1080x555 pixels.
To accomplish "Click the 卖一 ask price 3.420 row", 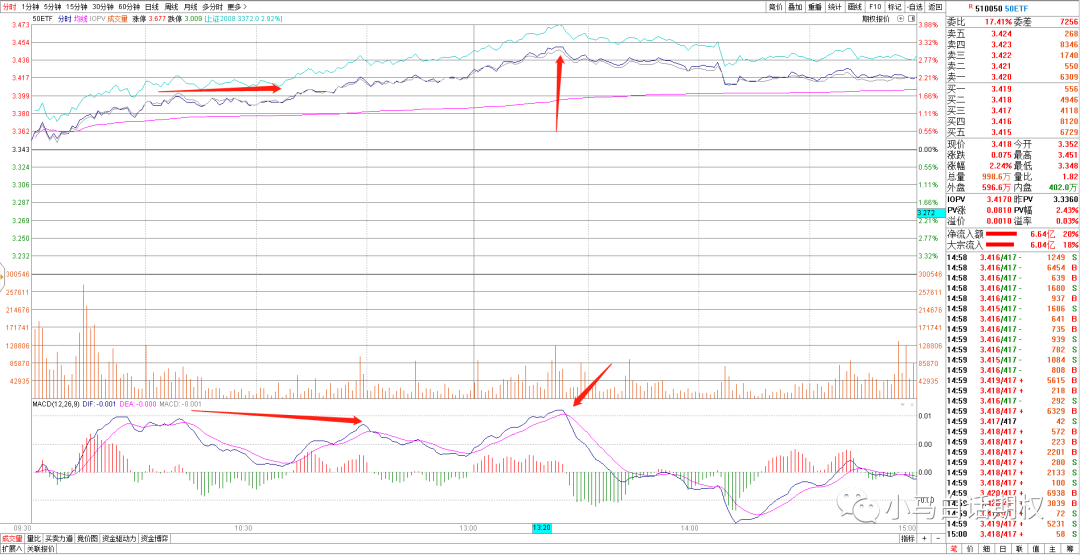I will coord(1012,77).
